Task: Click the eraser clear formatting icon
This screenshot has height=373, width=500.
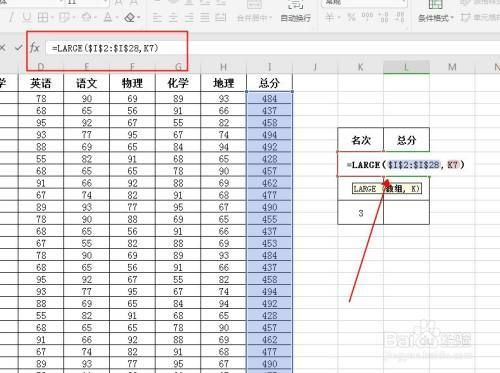Action: coord(130,17)
